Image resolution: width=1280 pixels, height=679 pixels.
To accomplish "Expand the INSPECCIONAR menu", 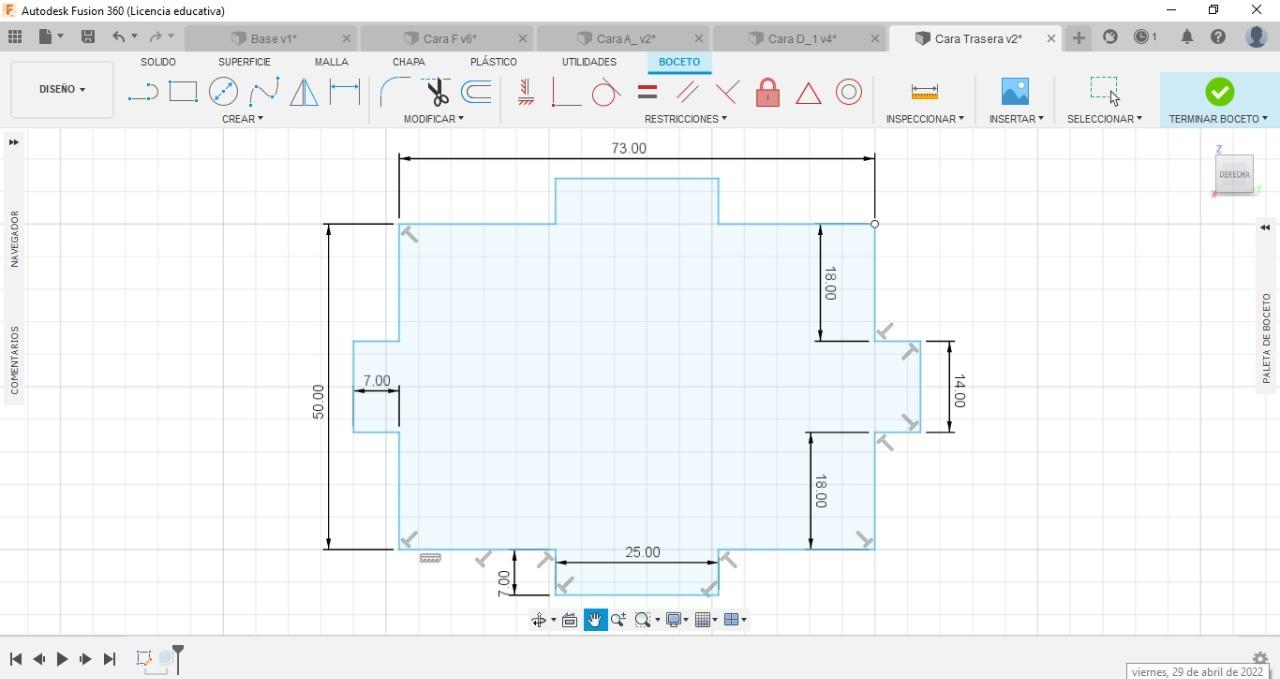I will [925, 119].
